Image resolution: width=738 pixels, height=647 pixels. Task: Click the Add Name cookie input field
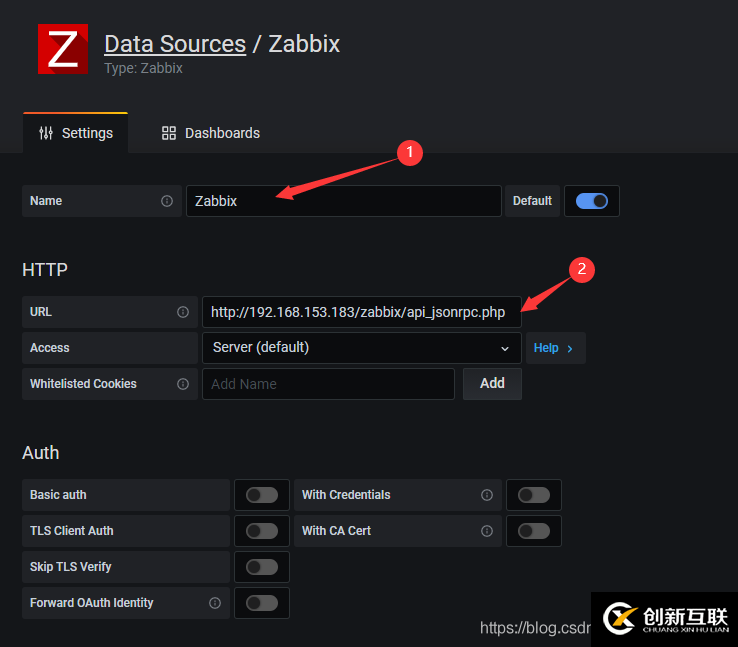coord(328,384)
